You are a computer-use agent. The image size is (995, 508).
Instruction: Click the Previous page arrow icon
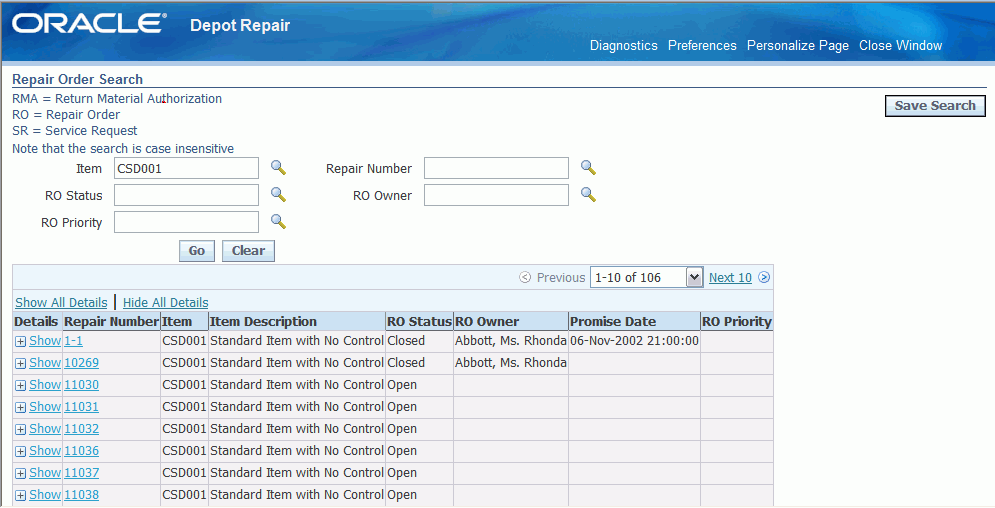point(525,277)
